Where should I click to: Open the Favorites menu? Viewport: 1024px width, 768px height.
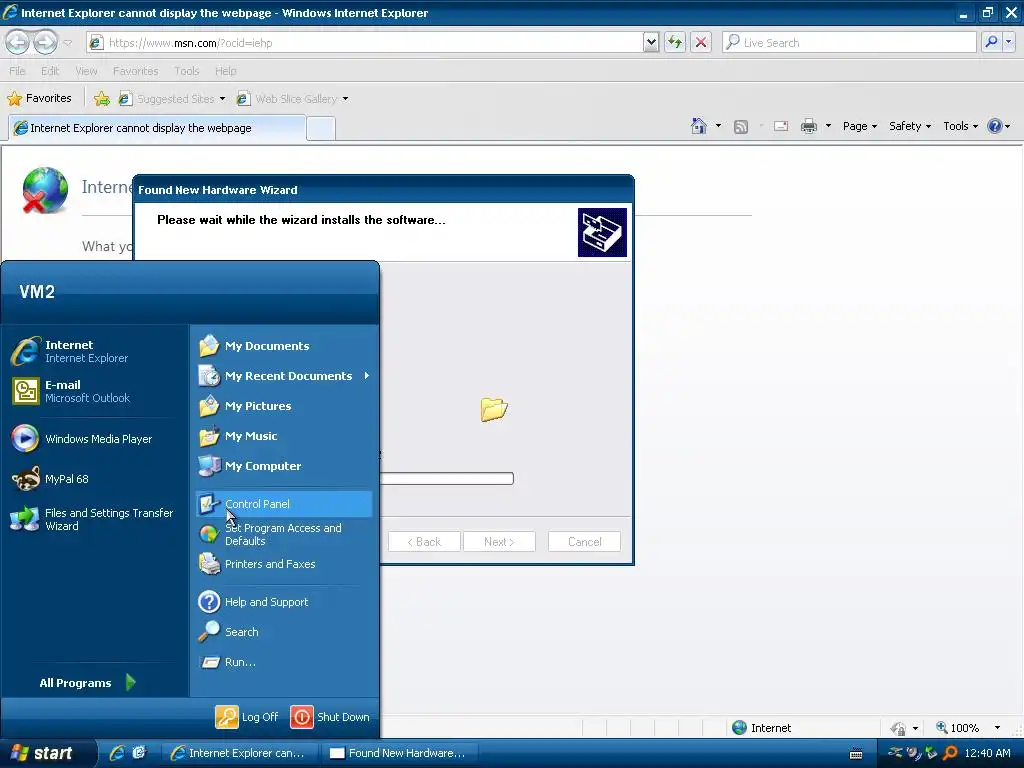[x=135, y=71]
